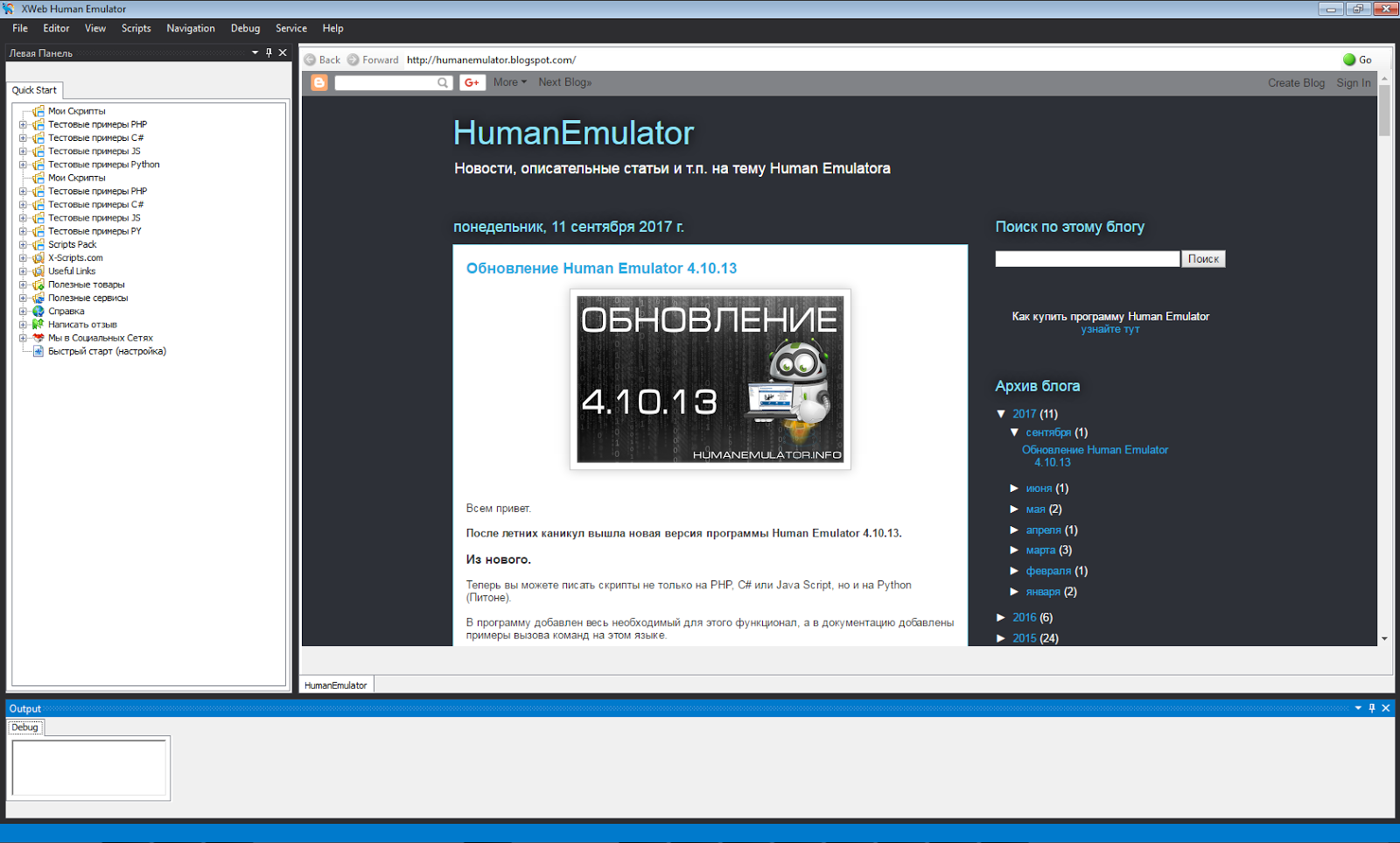Collapse the 2017 archive triangle
1400x843 pixels.
point(1002,414)
